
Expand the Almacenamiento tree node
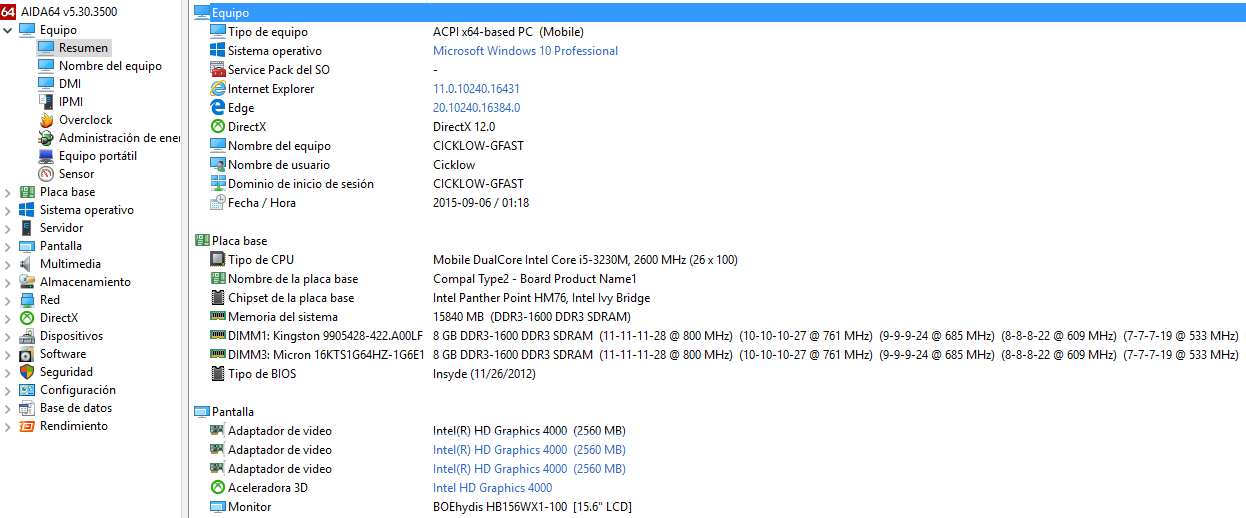tap(8, 282)
